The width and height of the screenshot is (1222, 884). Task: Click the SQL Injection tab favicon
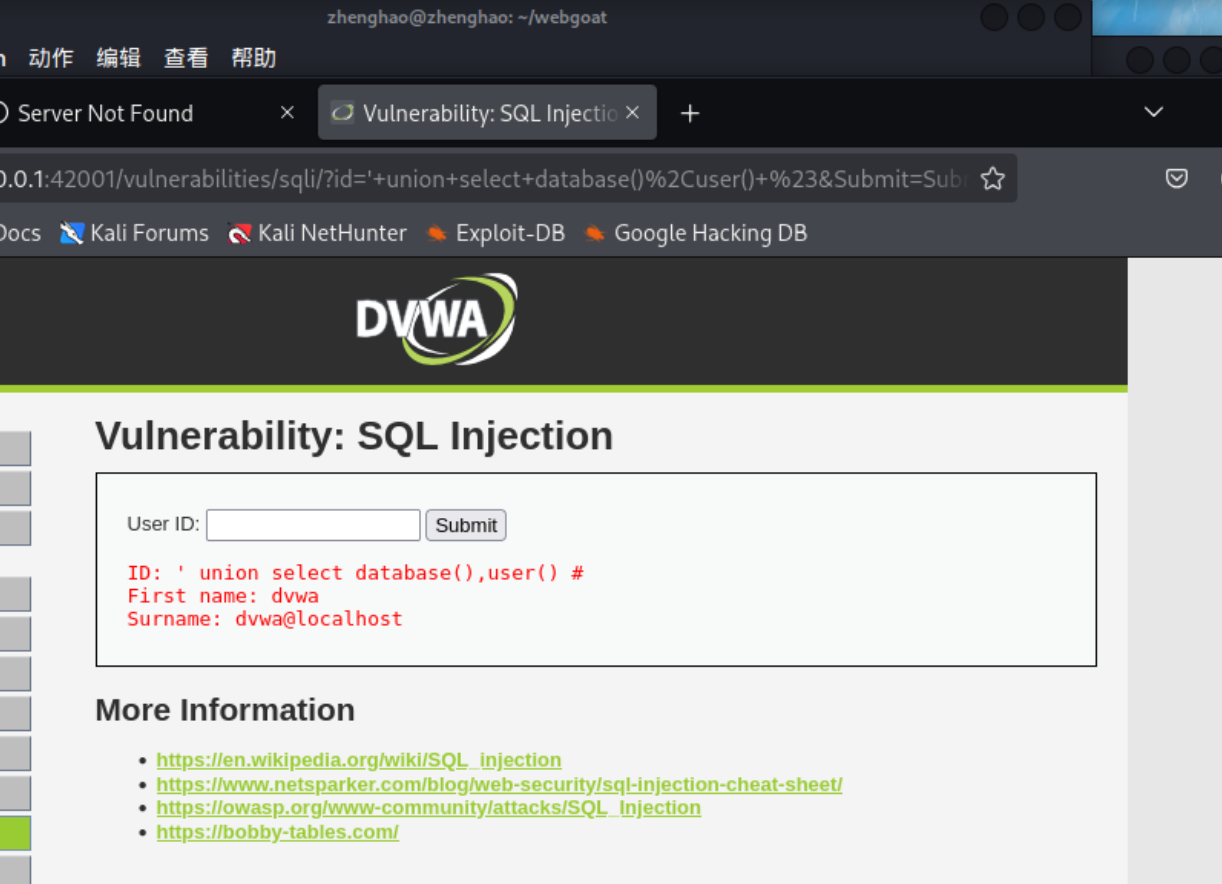click(x=342, y=113)
